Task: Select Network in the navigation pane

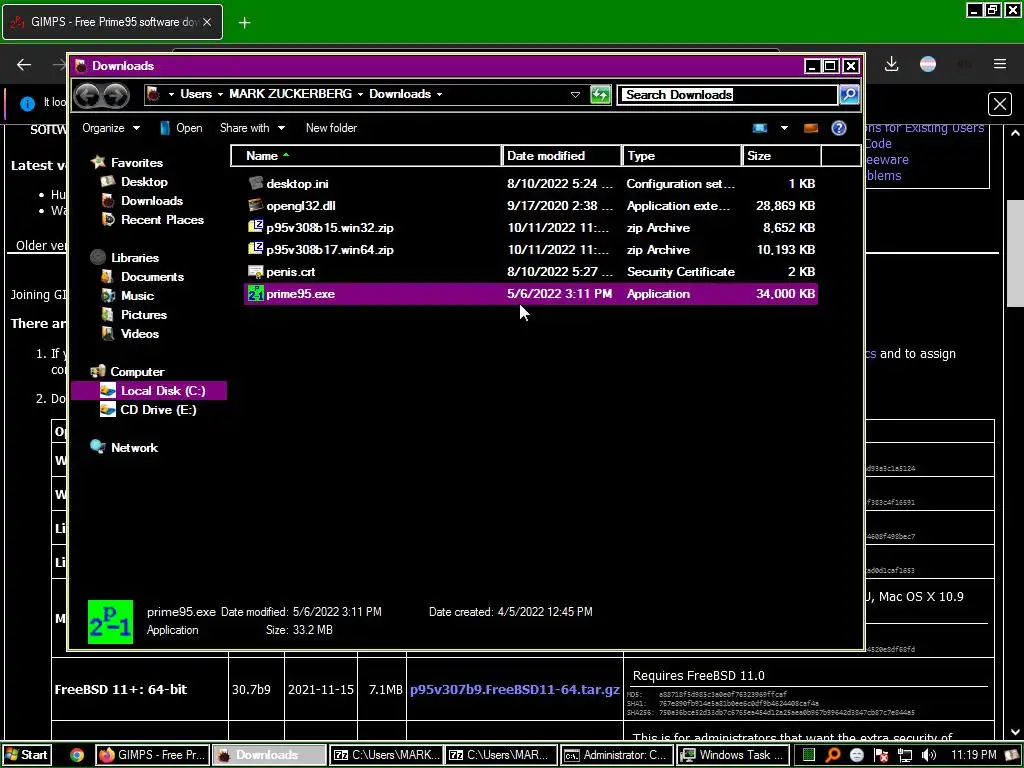Action: 134,448
